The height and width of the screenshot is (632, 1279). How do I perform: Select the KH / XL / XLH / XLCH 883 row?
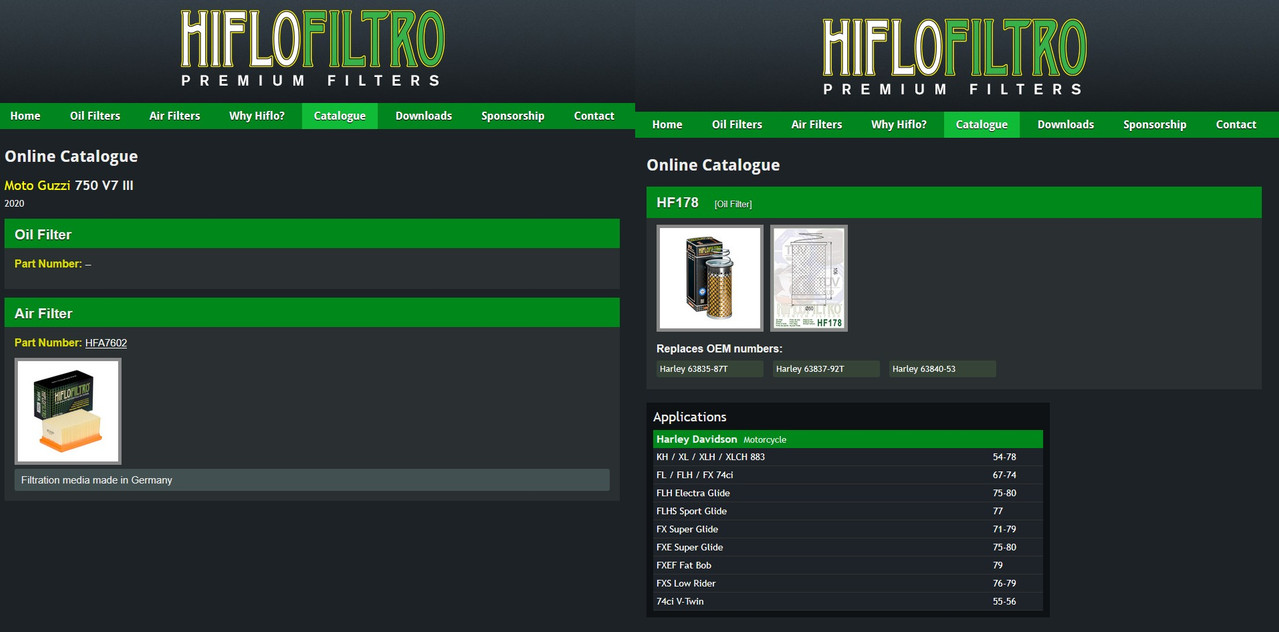click(848, 457)
